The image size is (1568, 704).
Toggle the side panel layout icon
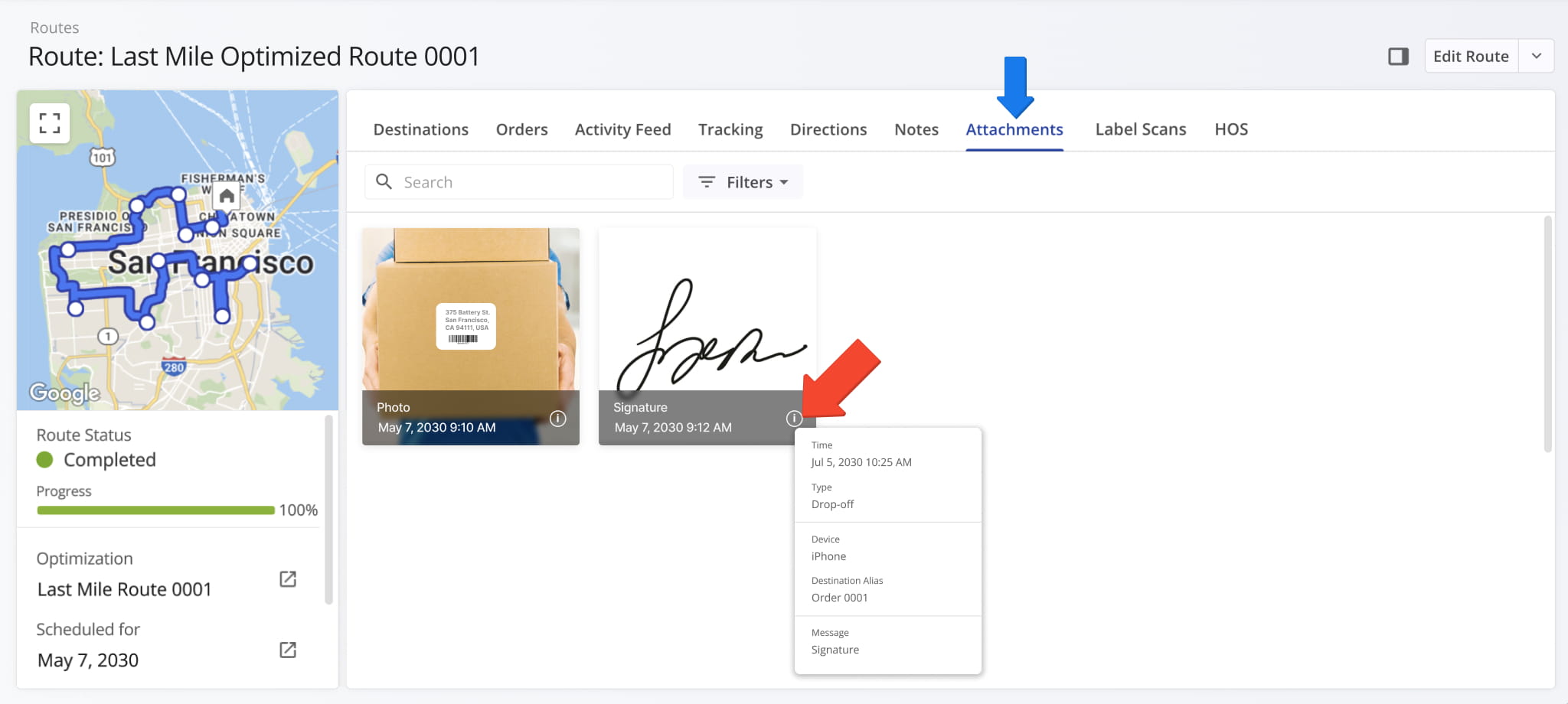click(x=1398, y=57)
